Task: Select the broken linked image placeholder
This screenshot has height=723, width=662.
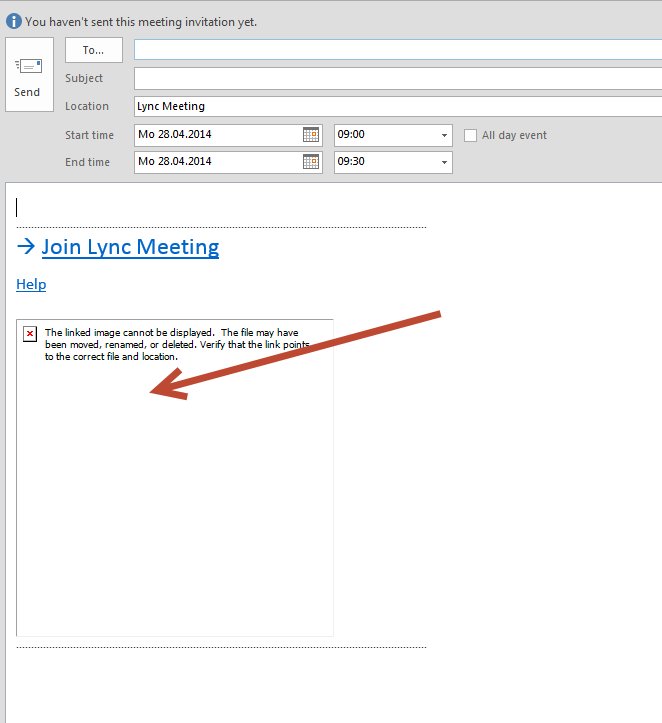Action: point(175,478)
